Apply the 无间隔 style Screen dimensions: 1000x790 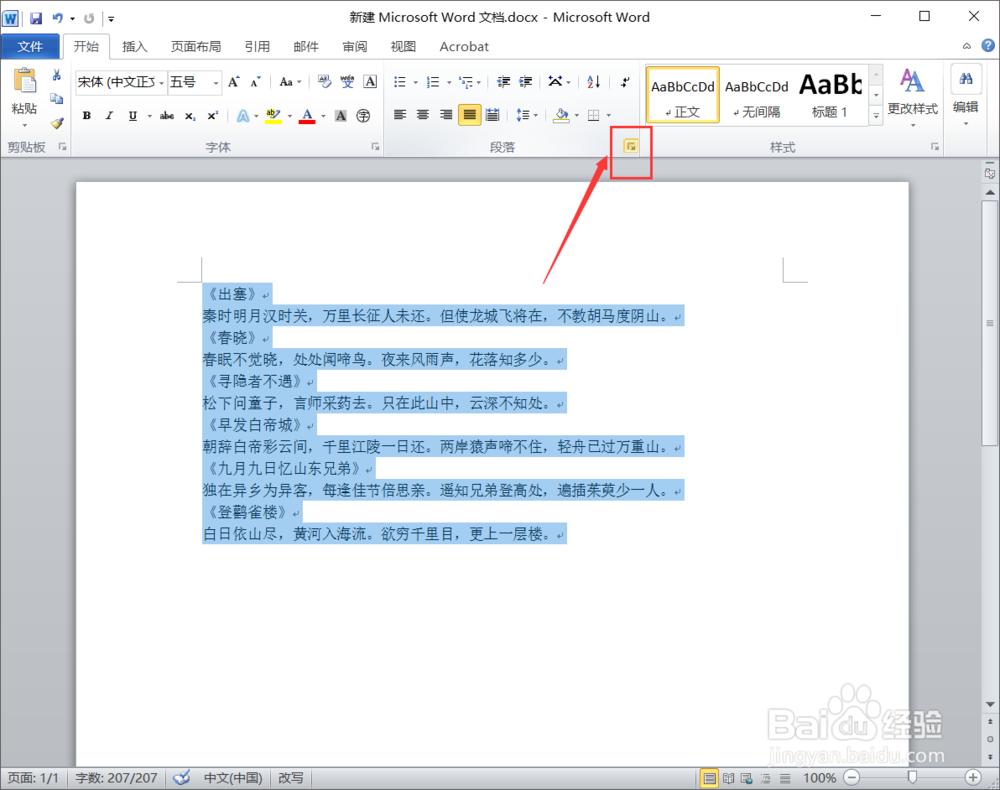pos(756,94)
